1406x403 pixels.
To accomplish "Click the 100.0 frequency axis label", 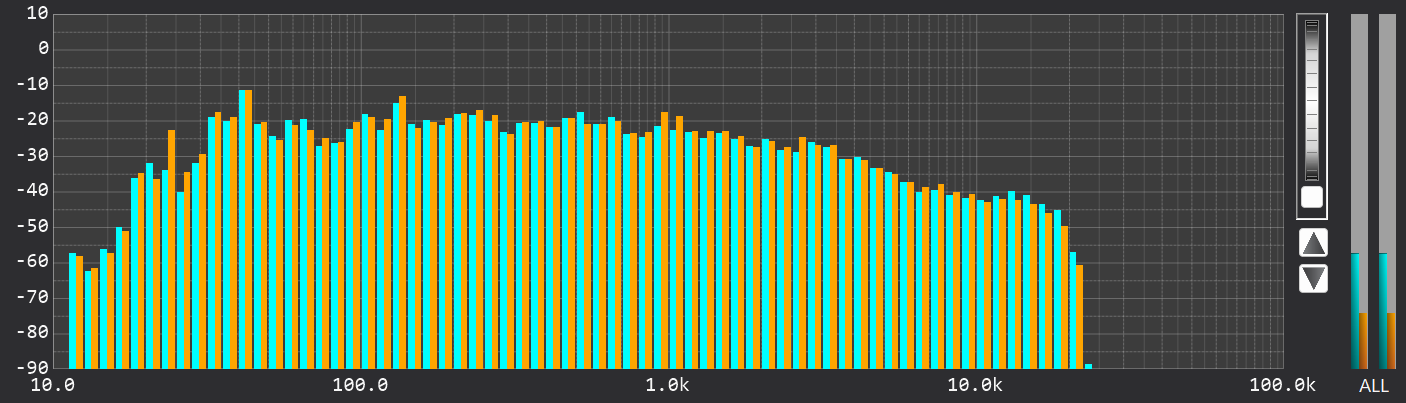I will tap(361, 386).
